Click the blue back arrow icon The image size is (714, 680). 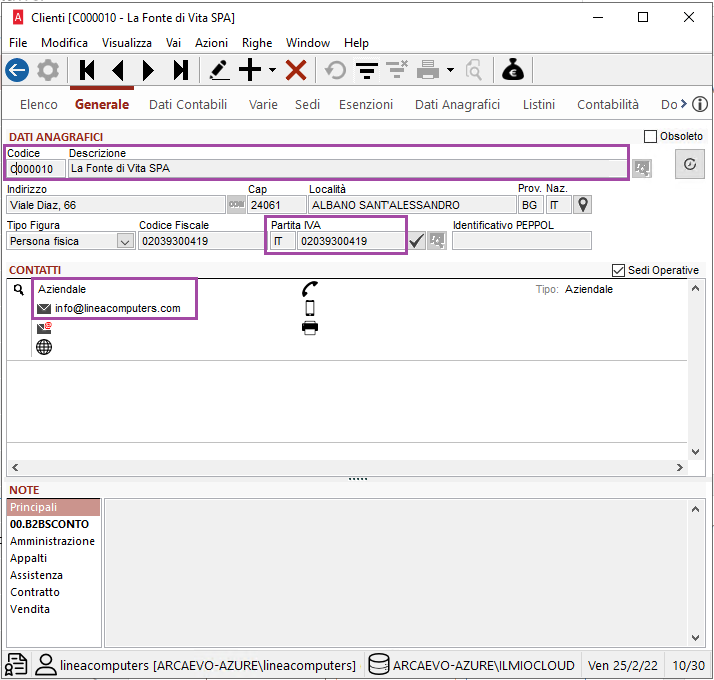point(17,70)
